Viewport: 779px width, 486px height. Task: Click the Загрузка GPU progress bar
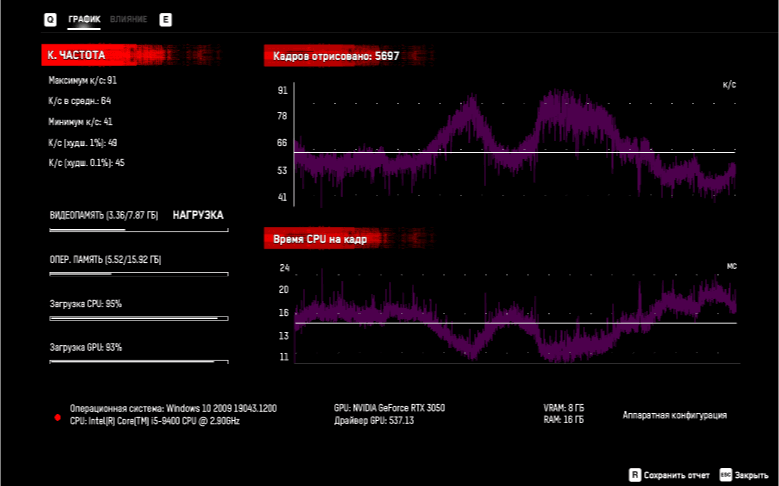(139, 362)
